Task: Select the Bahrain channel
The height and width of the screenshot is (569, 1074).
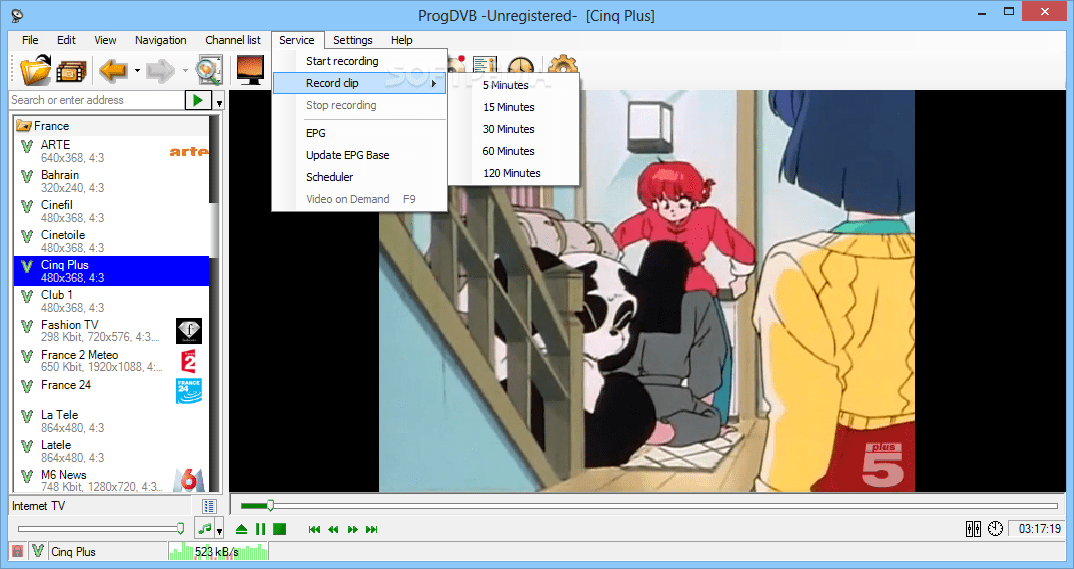Action: point(111,181)
